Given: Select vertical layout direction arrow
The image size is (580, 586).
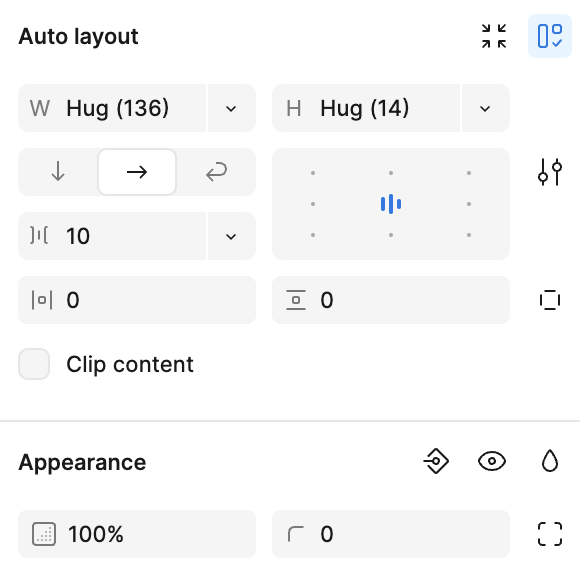Looking at the screenshot, I should pos(58,172).
